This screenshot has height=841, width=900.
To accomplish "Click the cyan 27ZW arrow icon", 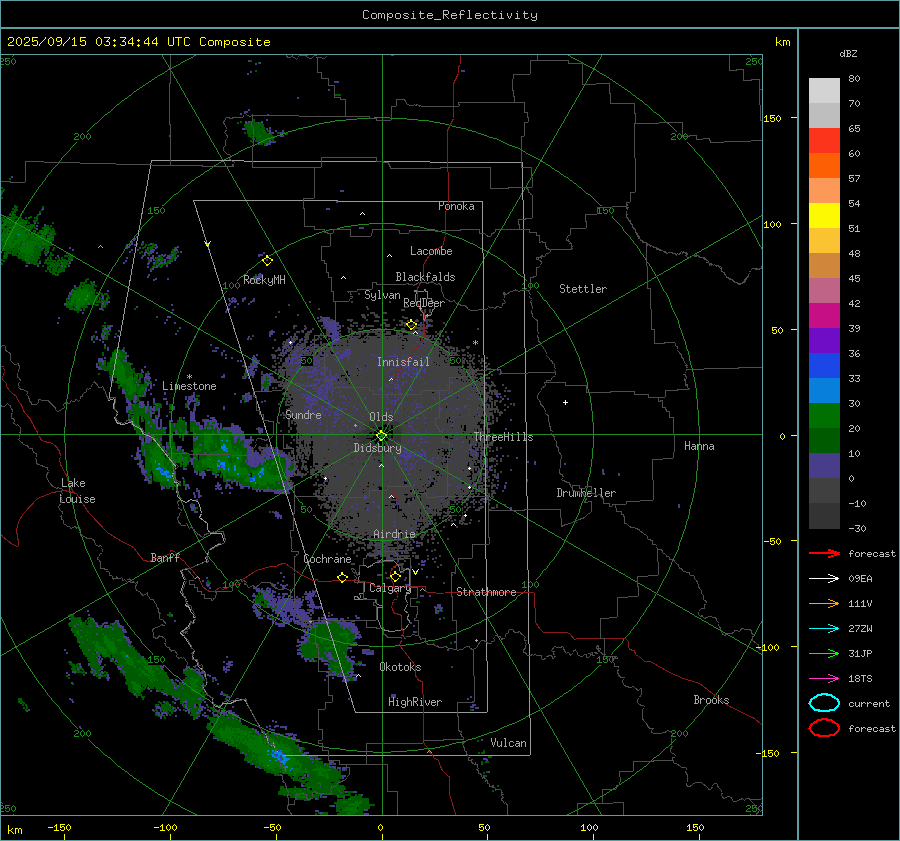I will pyautogui.click(x=824, y=629).
